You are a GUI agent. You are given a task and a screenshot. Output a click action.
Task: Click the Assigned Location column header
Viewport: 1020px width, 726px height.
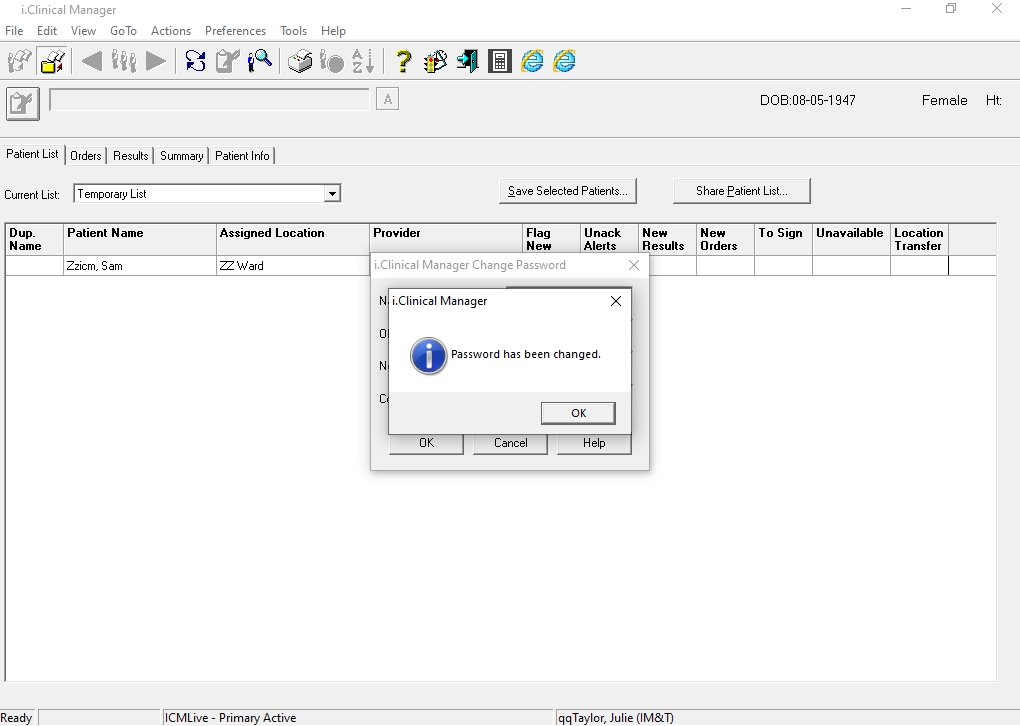point(293,239)
